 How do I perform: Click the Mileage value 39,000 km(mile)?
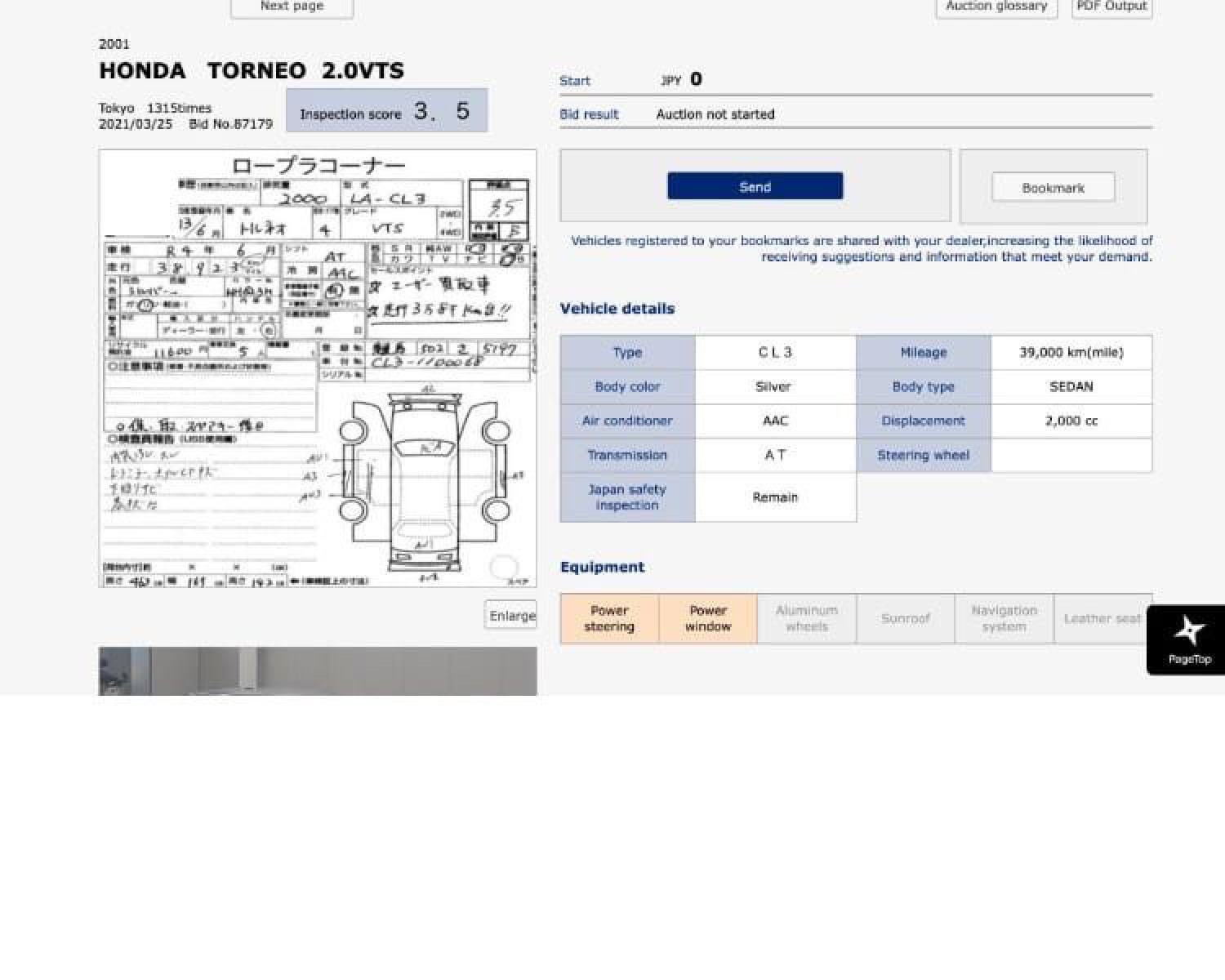tap(1071, 352)
